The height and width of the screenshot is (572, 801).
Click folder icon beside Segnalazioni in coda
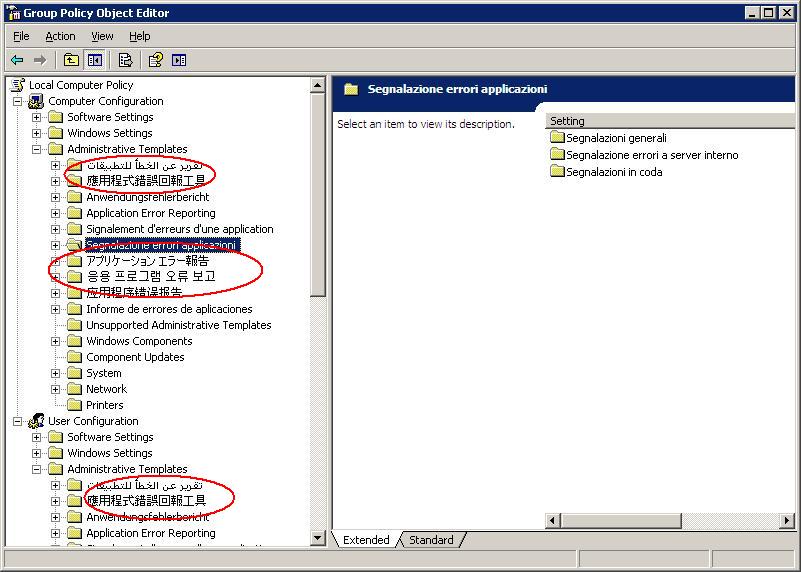[557, 171]
